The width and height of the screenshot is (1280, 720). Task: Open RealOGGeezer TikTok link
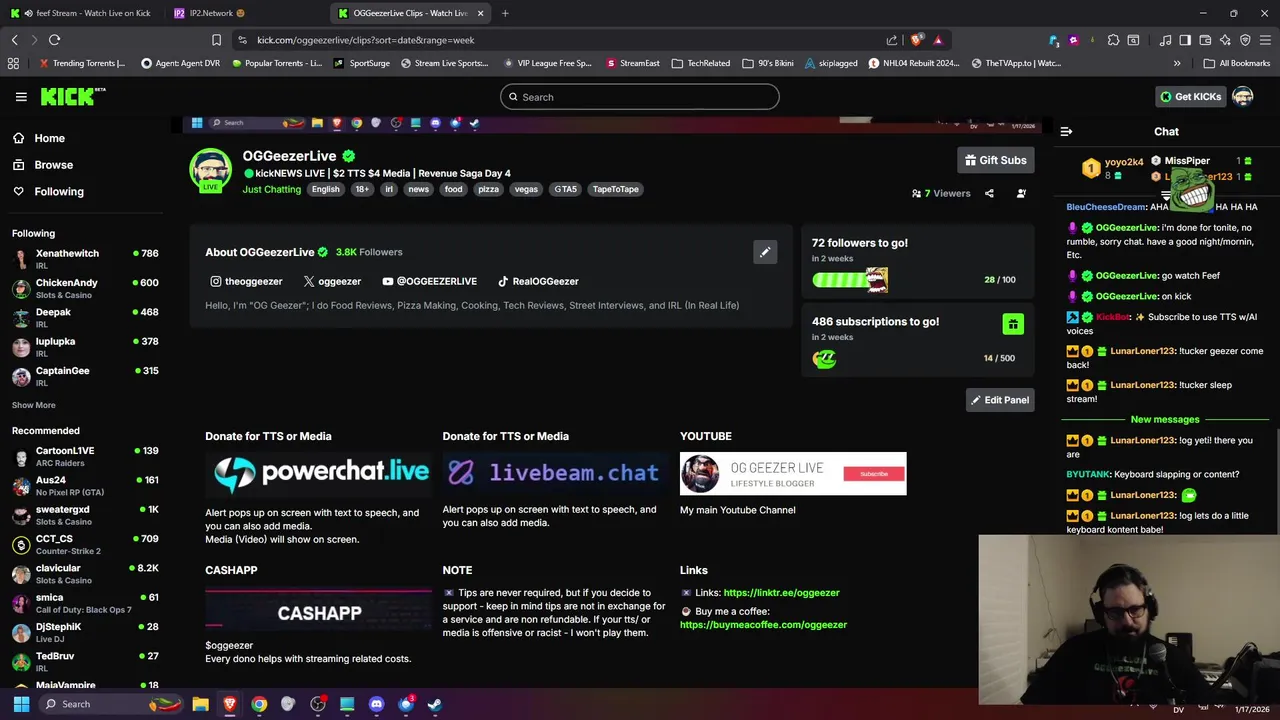coord(538,281)
